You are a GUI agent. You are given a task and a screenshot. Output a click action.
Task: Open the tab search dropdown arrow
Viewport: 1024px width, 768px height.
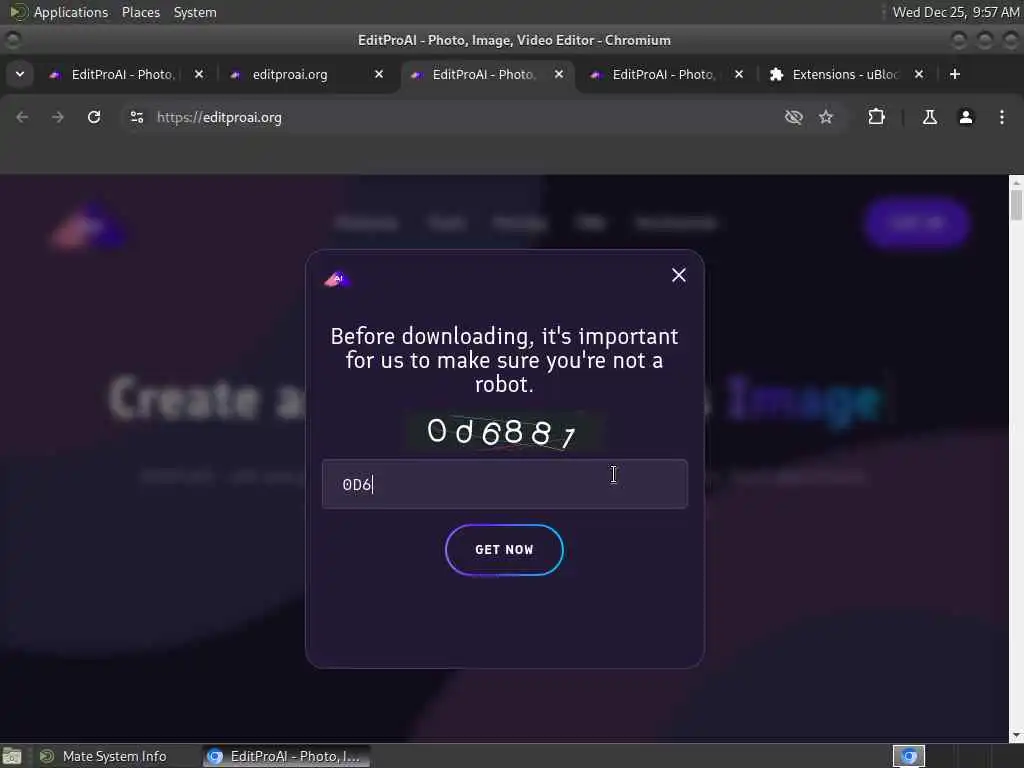click(20, 74)
